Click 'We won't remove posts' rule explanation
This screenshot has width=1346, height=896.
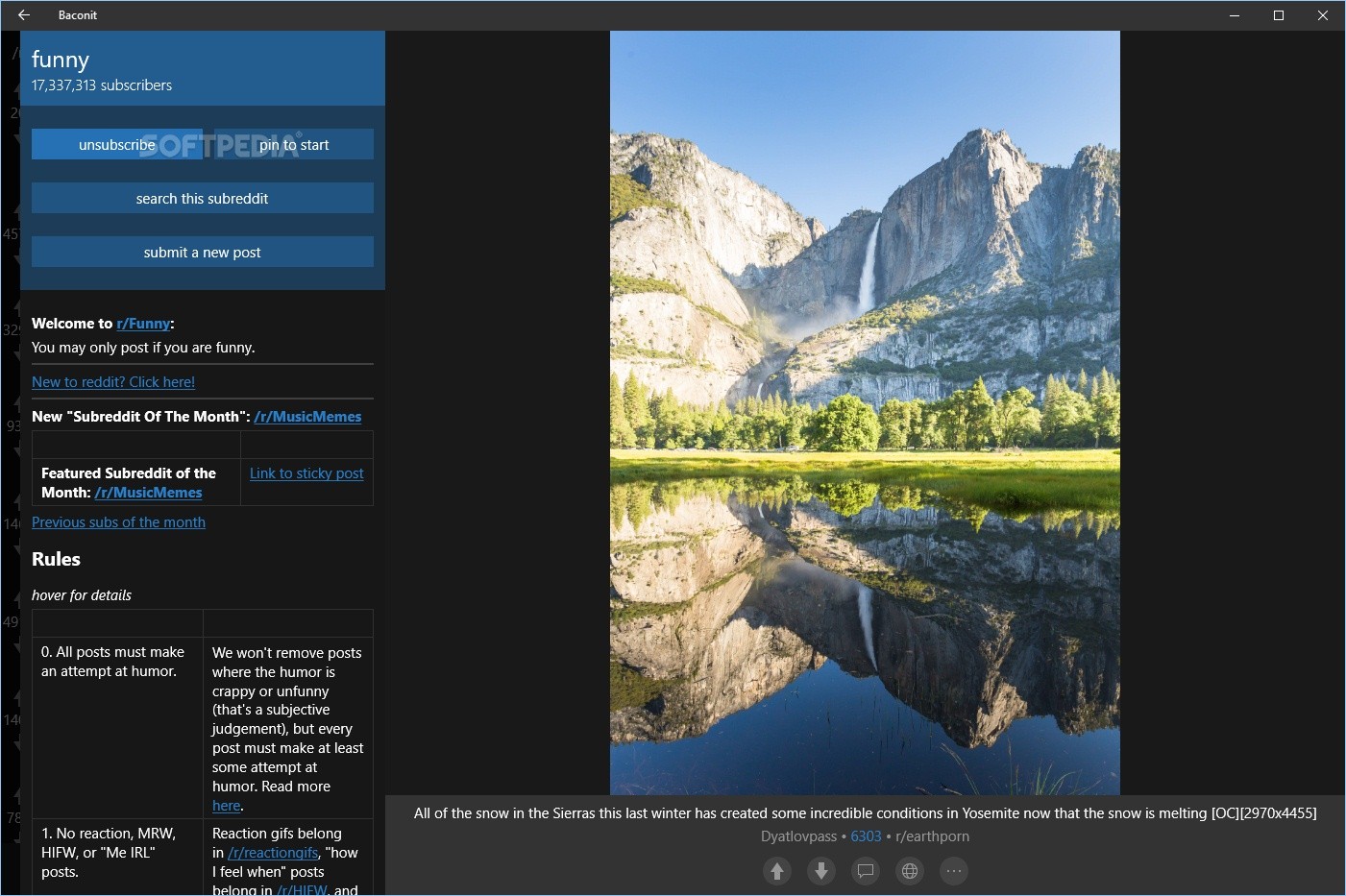[x=287, y=729]
